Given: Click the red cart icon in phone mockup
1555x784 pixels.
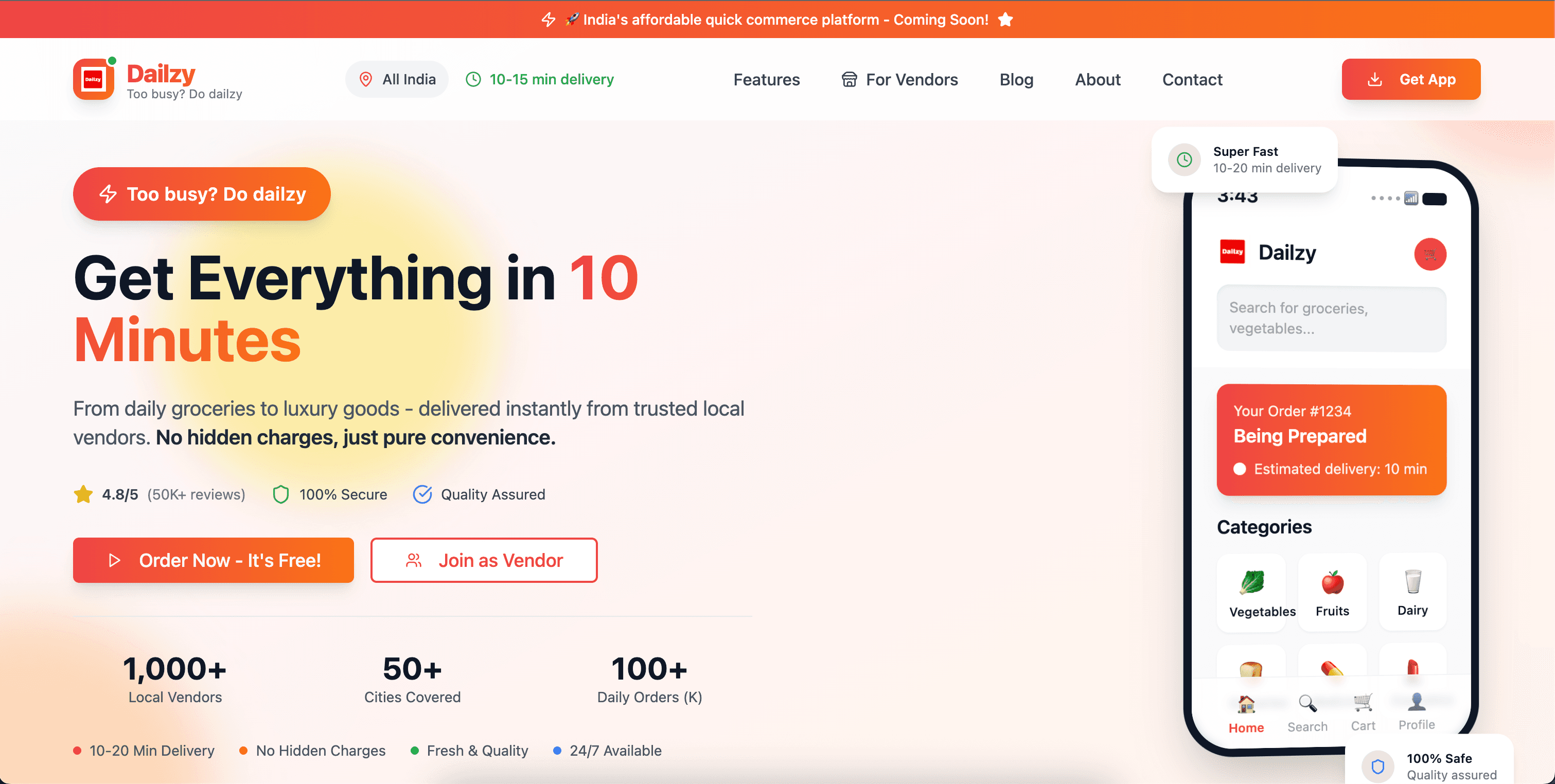Looking at the screenshot, I should click(1429, 254).
